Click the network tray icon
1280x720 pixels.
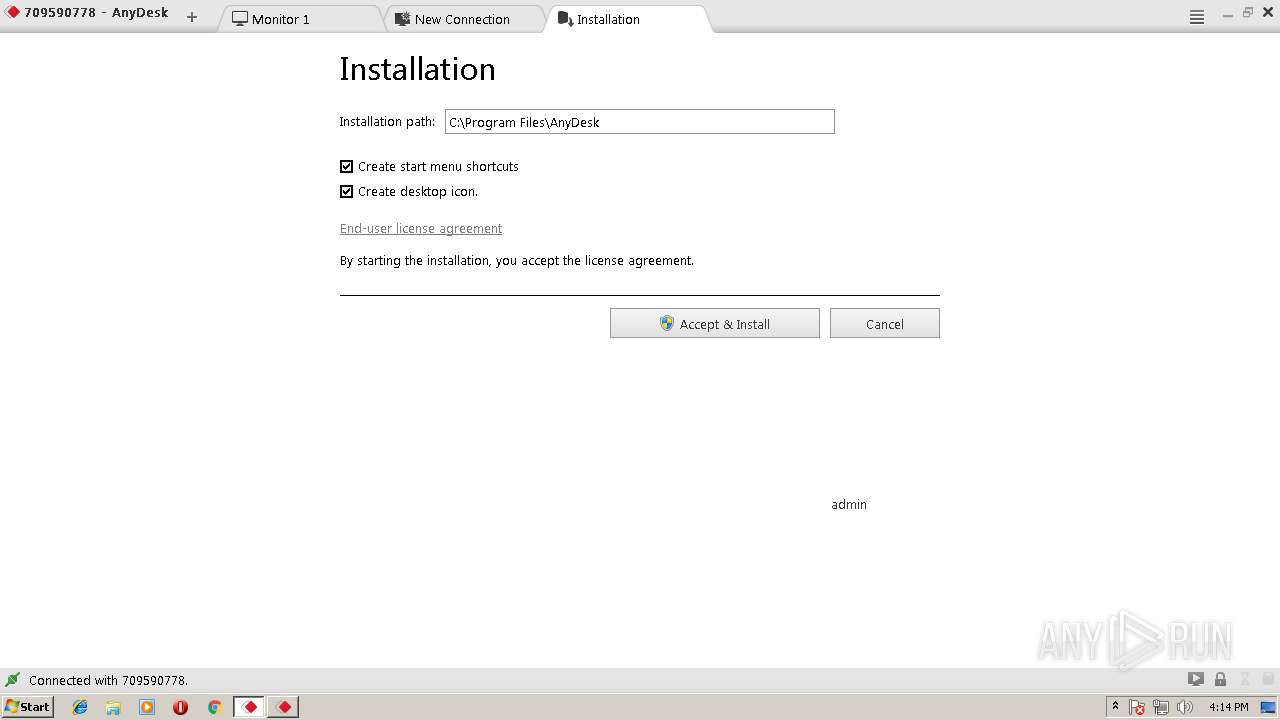point(1161,707)
